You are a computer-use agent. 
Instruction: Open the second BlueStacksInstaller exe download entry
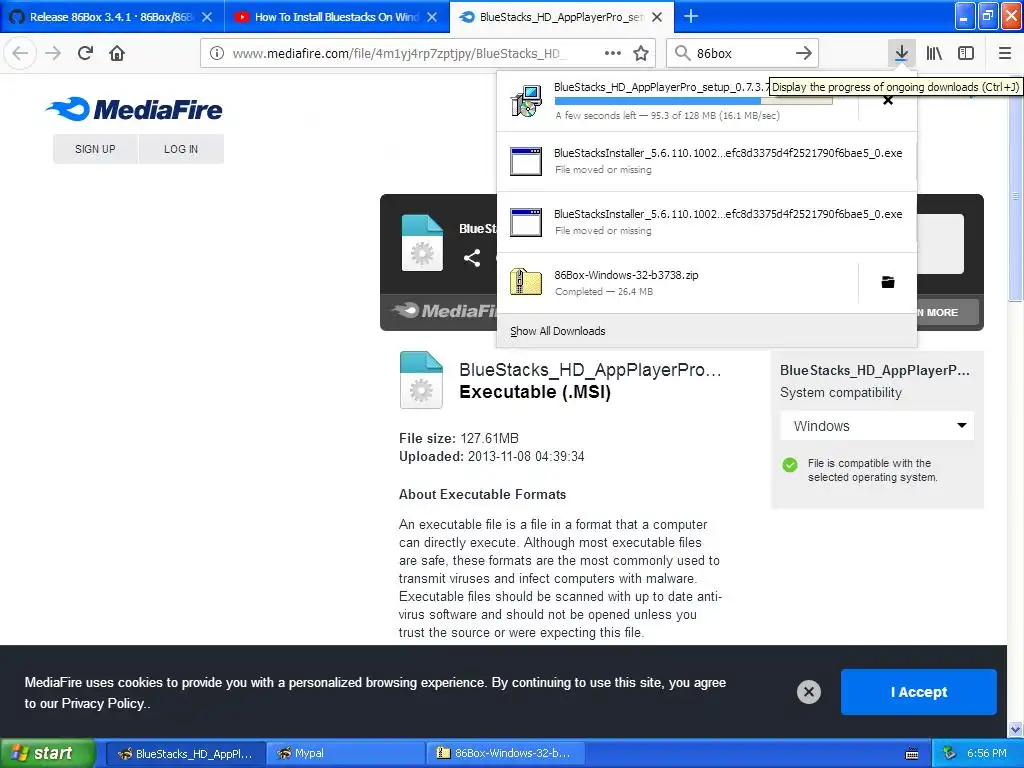[707, 222]
